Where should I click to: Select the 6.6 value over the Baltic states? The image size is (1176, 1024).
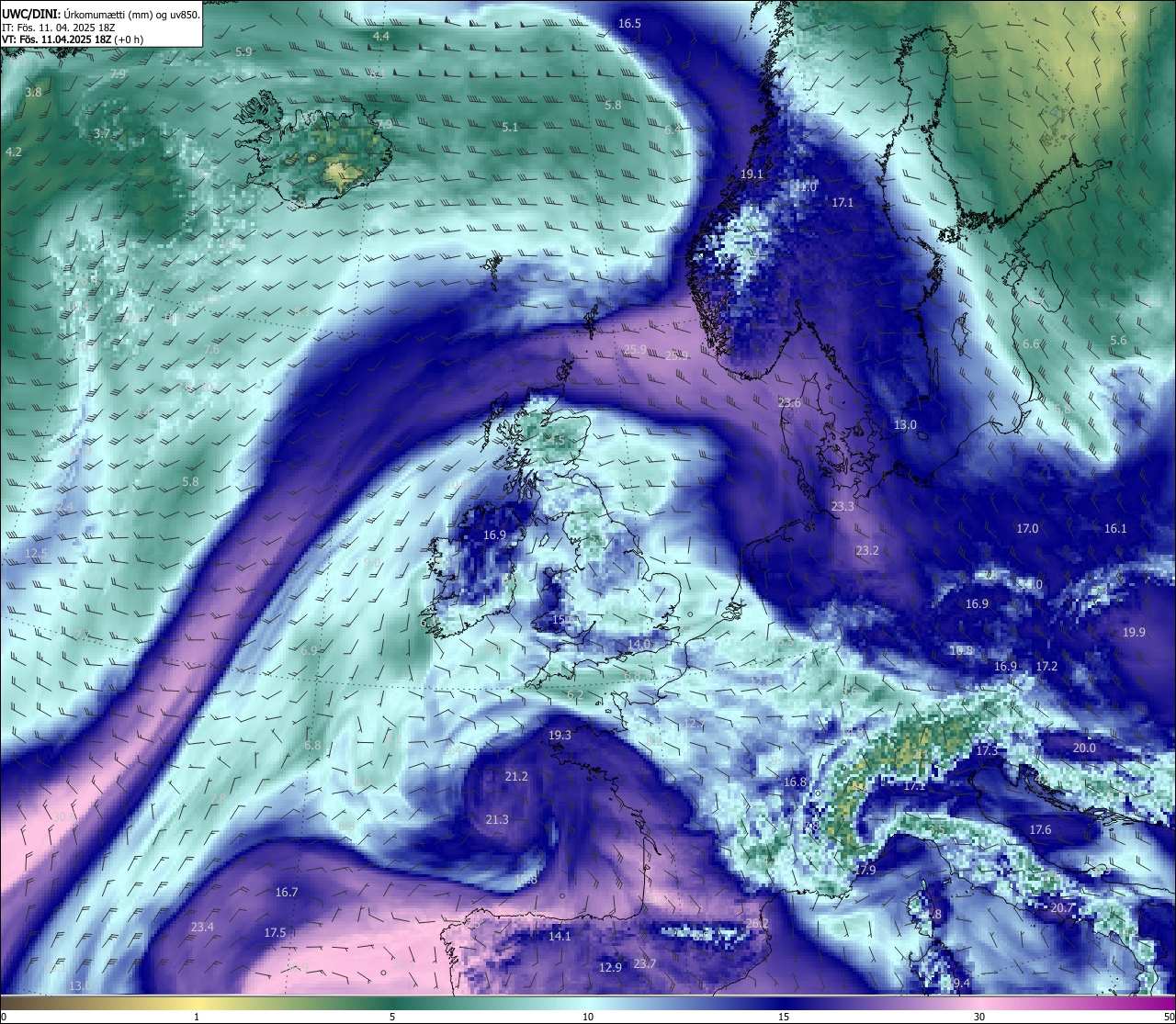tap(1031, 344)
